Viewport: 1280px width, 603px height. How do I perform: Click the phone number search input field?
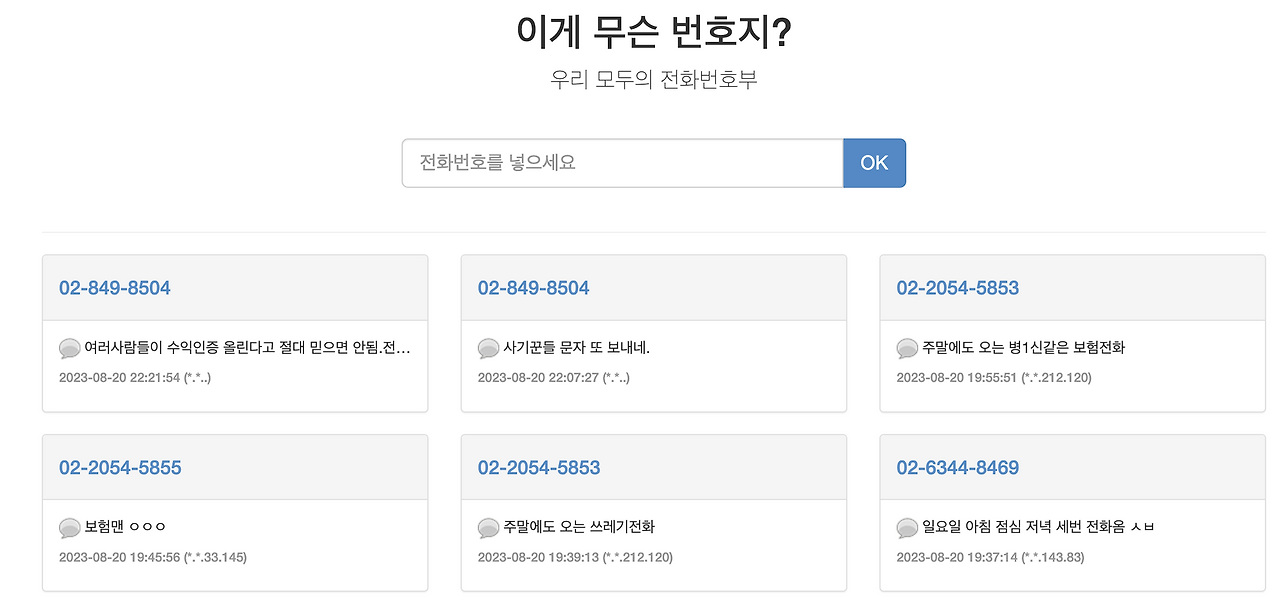click(623, 163)
